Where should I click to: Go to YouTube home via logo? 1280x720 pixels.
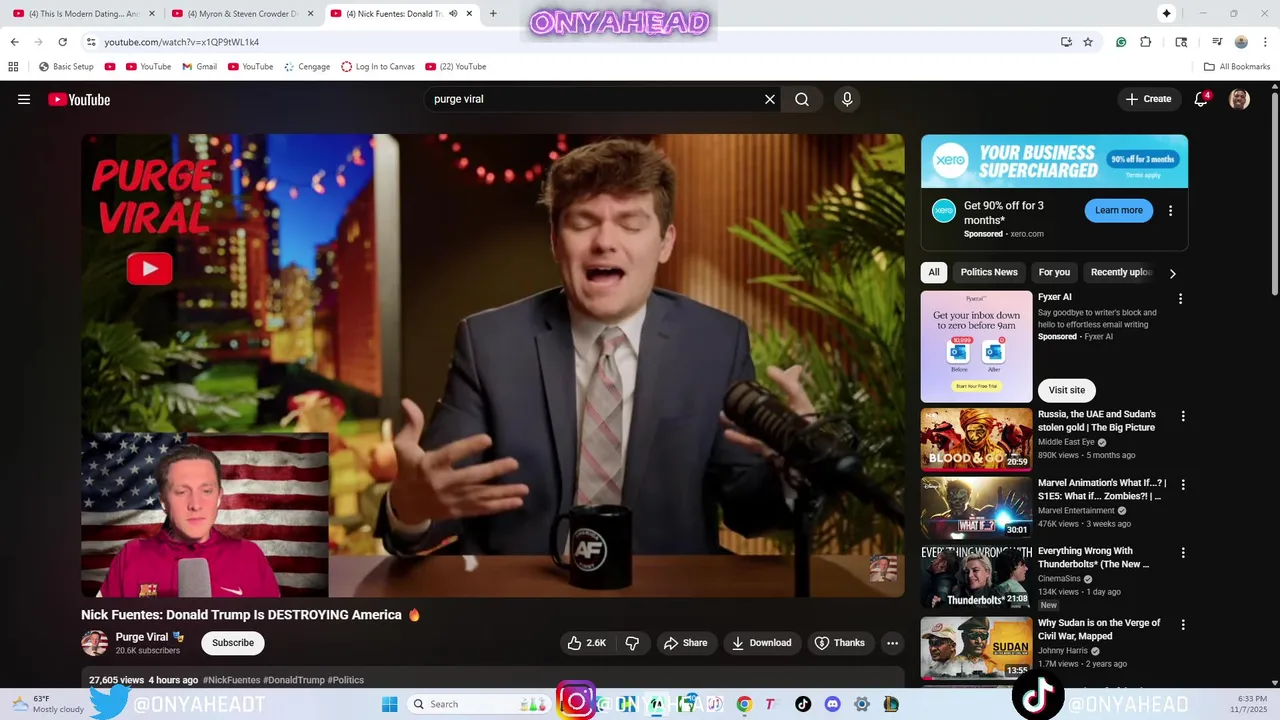[79, 99]
